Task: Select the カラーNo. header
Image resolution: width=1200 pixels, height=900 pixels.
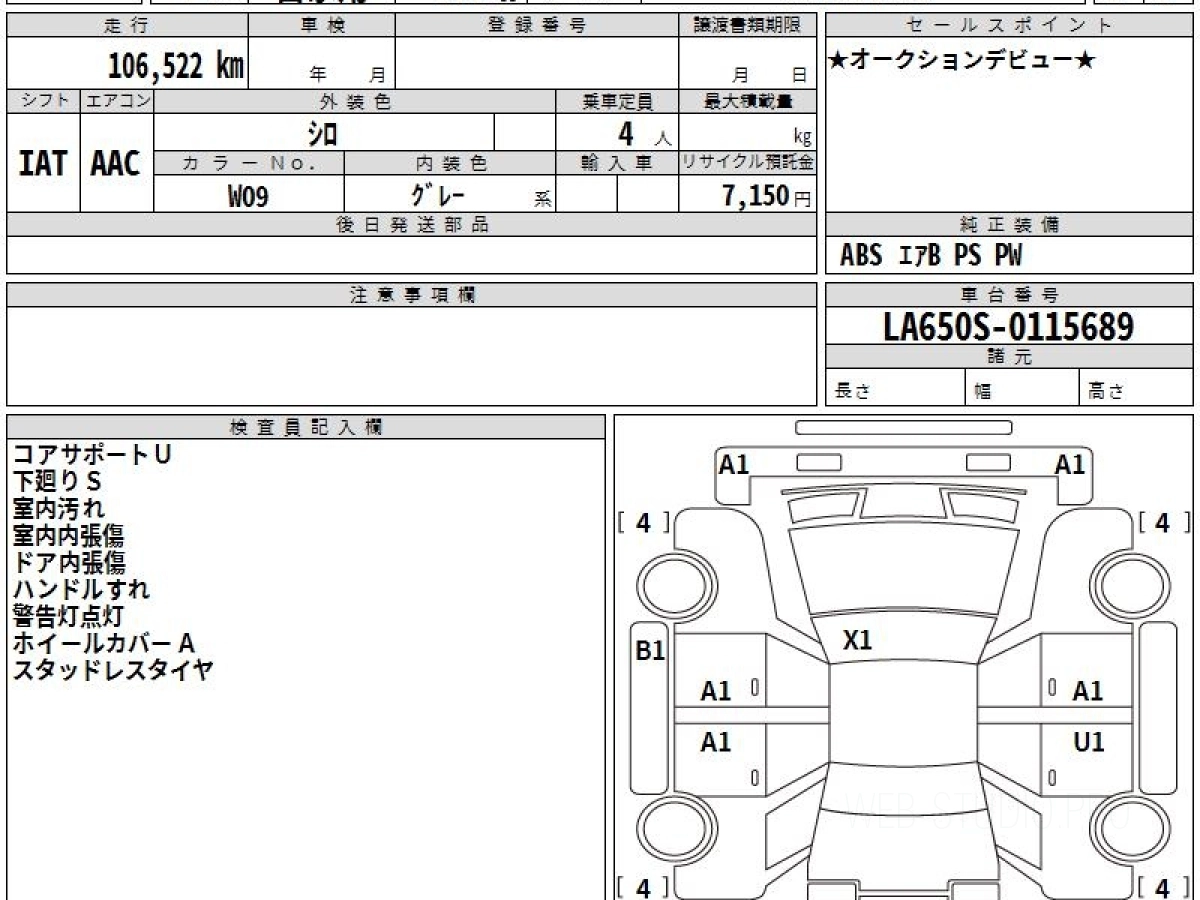Action: (249, 163)
